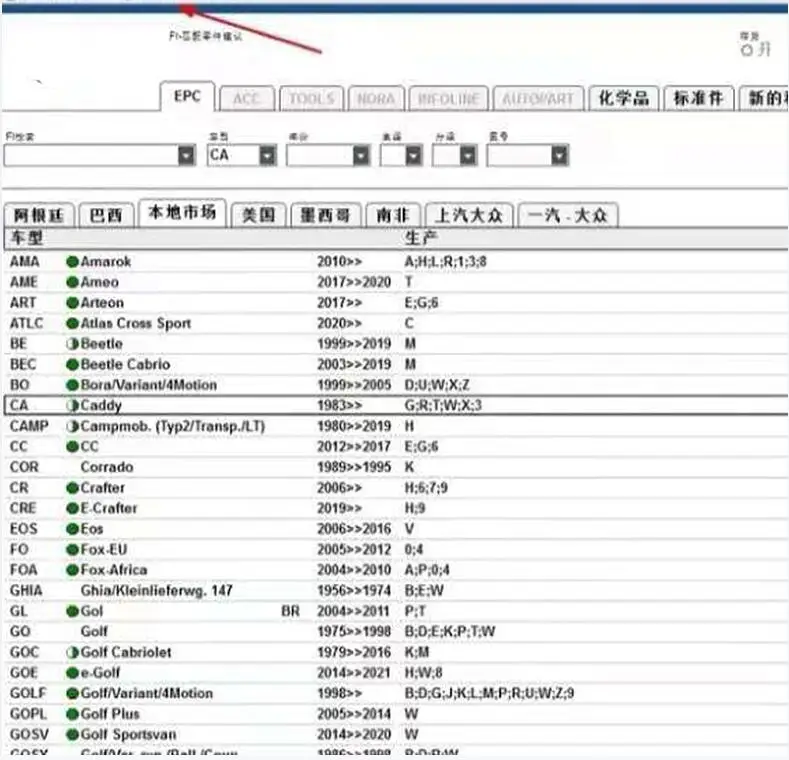Select the 本地市场 tab
This screenshot has width=789, height=760.
point(182,212)
